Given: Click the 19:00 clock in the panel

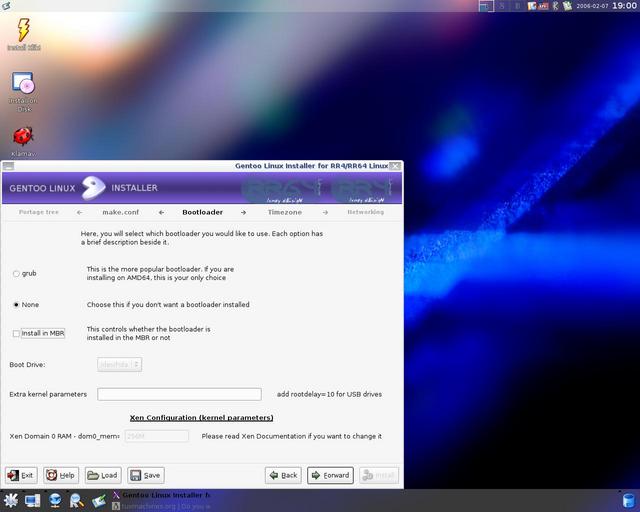Looking at the screenshot, I should point(624,6).
